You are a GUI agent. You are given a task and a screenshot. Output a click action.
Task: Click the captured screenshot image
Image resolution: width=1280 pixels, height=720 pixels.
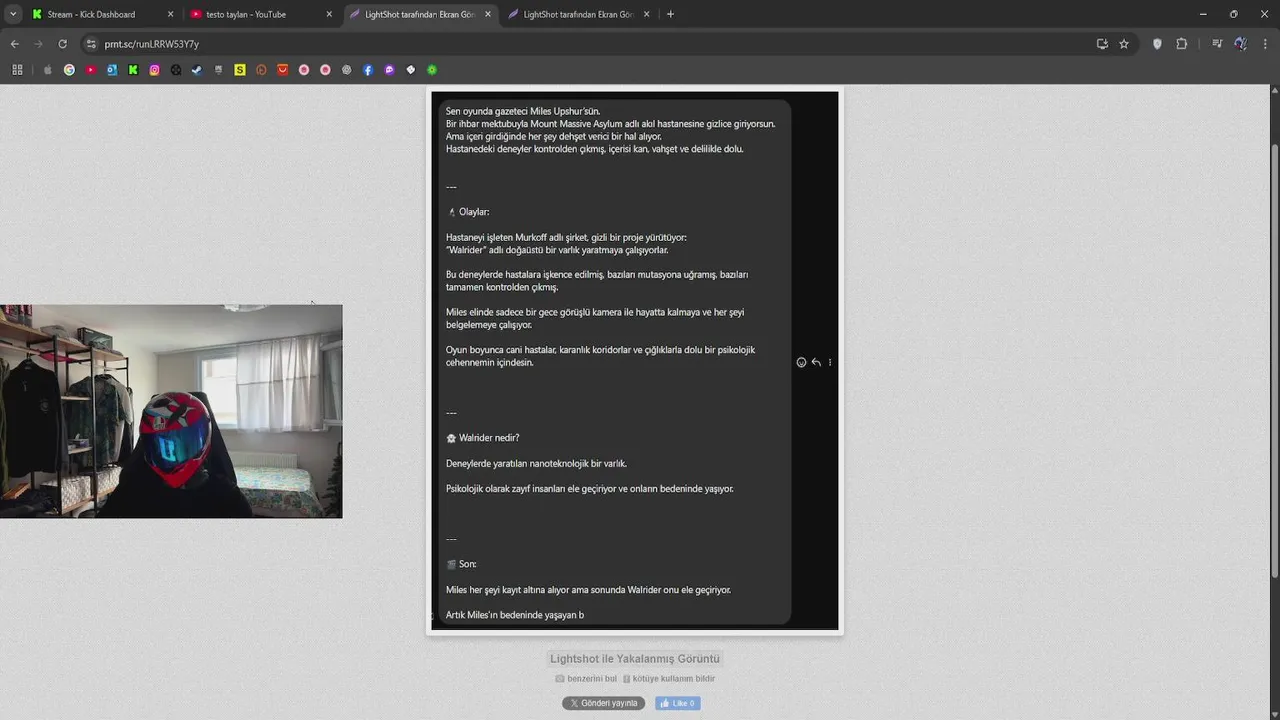tap(635, 360)
